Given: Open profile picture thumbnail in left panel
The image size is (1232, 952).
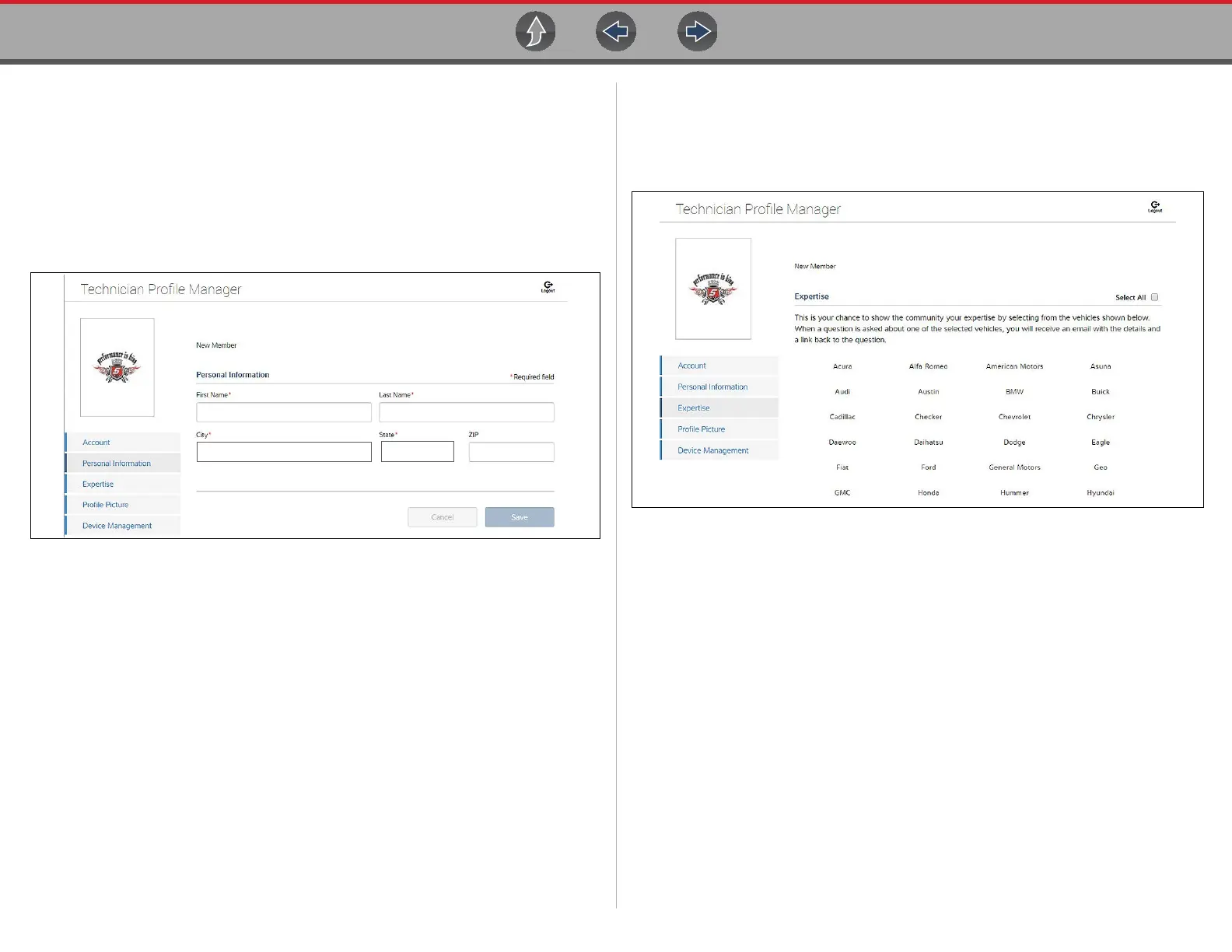Looking at the screenshot, I should [117, 367].
